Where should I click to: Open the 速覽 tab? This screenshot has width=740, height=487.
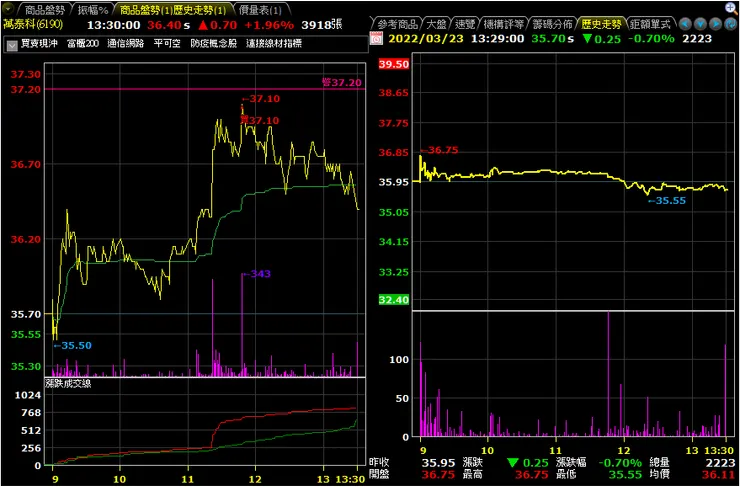tap(466, 24)
